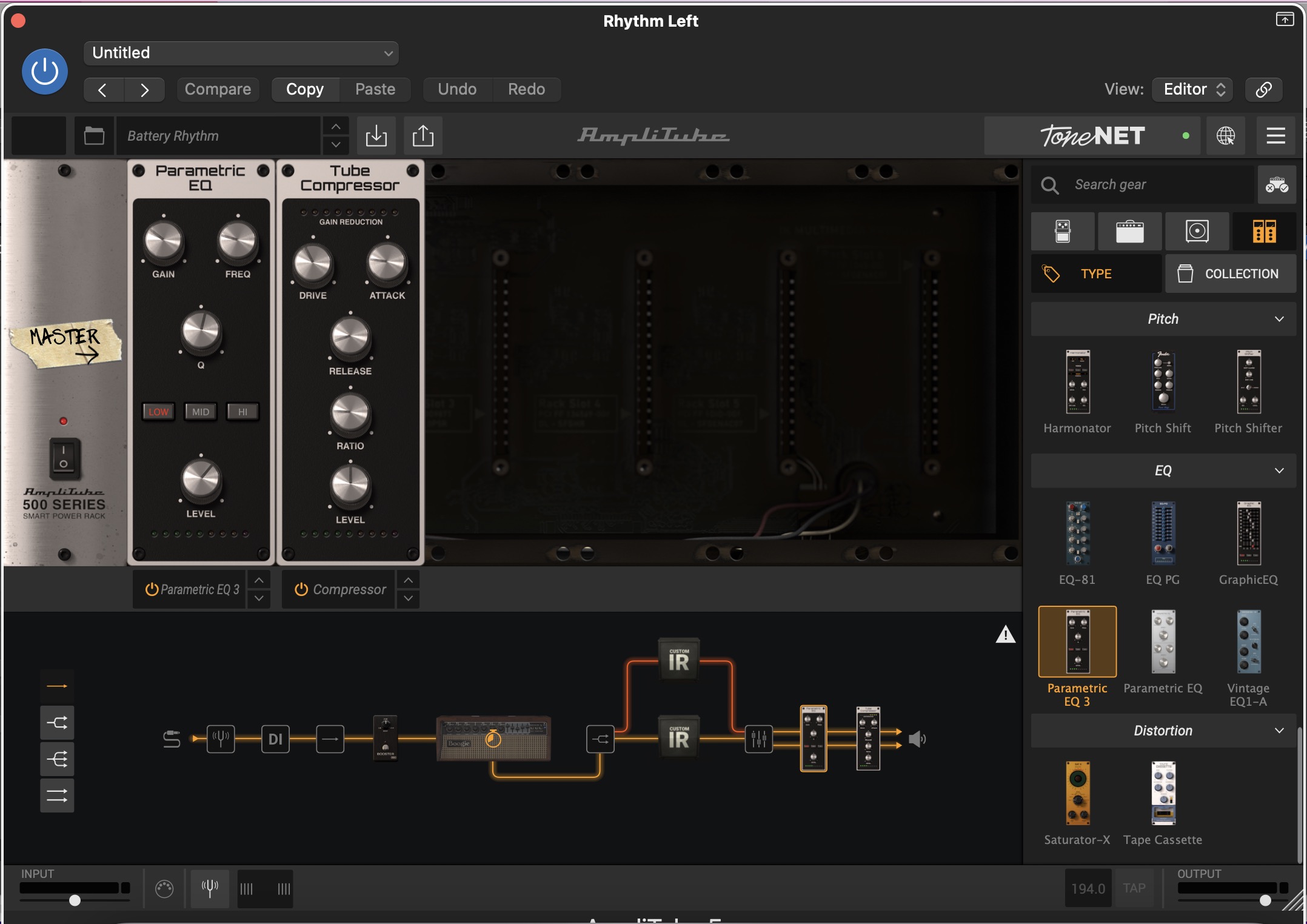Select the Pitch Shifter rack unit

pos(1248,392)
